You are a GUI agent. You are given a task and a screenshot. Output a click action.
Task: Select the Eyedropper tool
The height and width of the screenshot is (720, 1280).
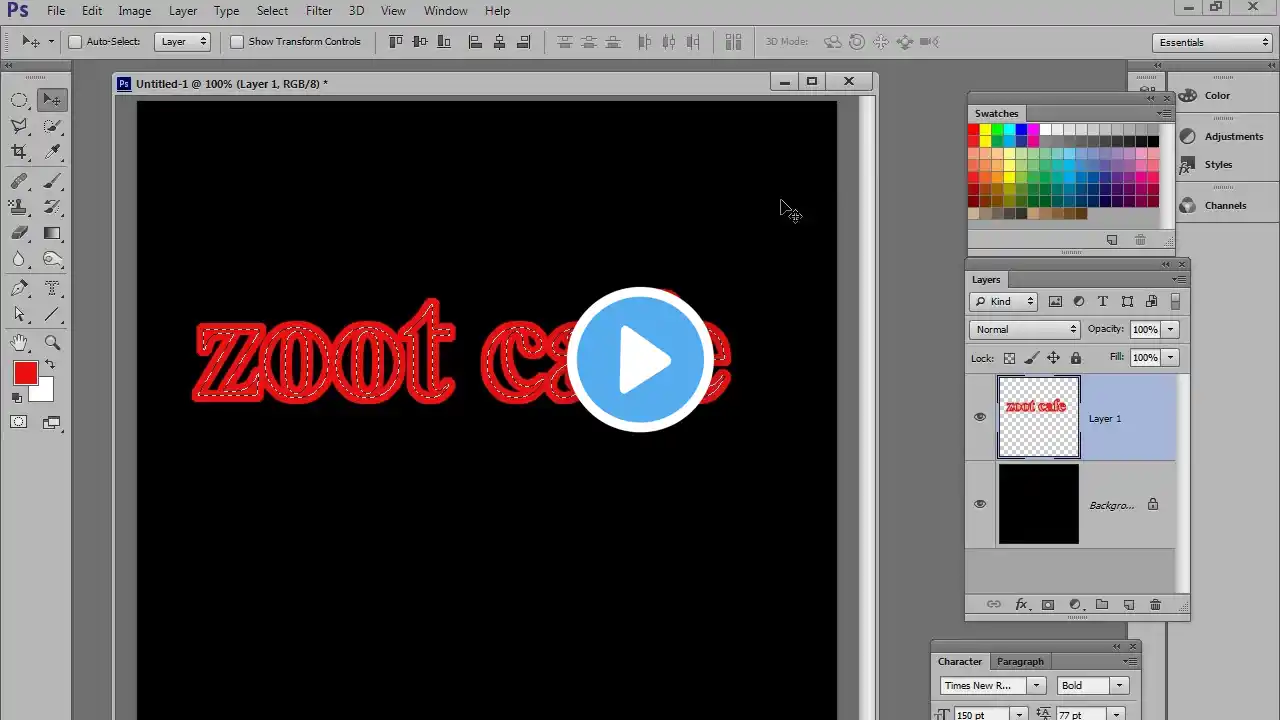[52, 152]
